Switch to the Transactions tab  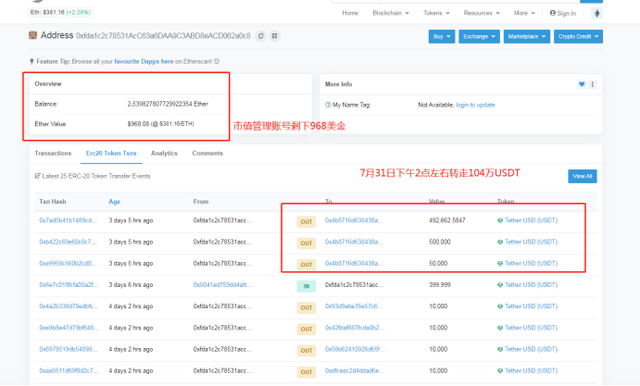(53, 153)
